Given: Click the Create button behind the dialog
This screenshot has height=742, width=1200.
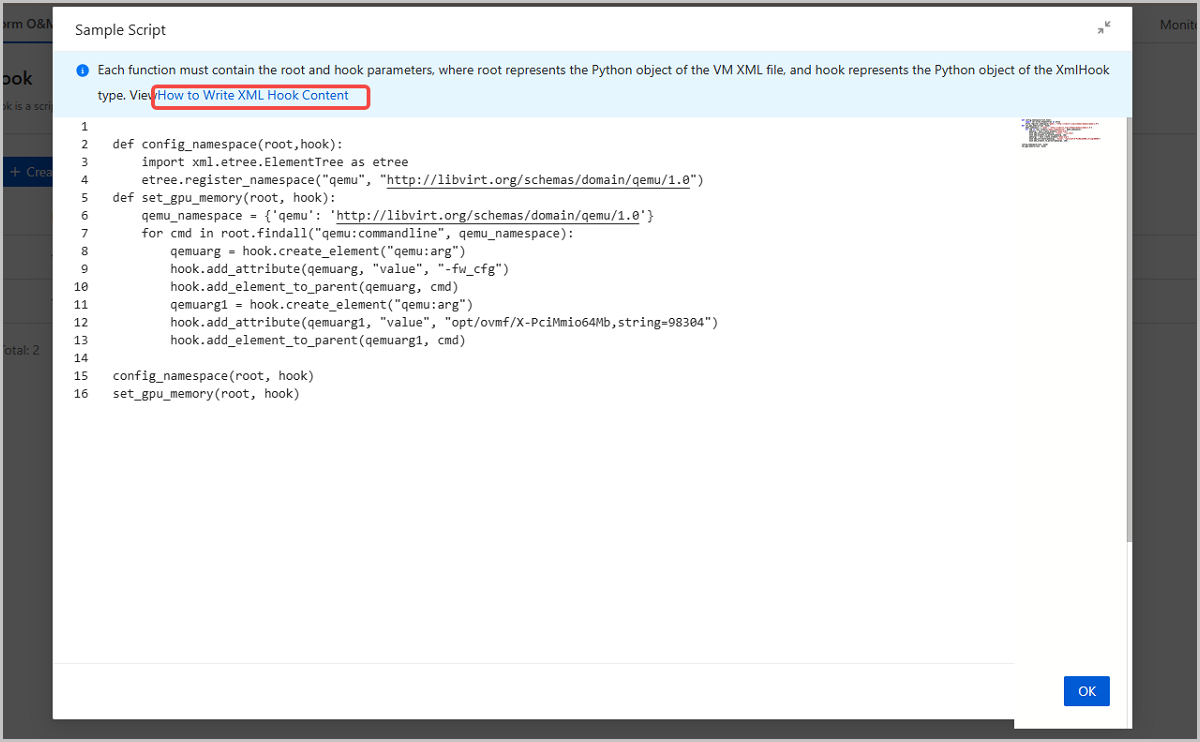Looking at the screenshot, I should click(x=28, y=172).
